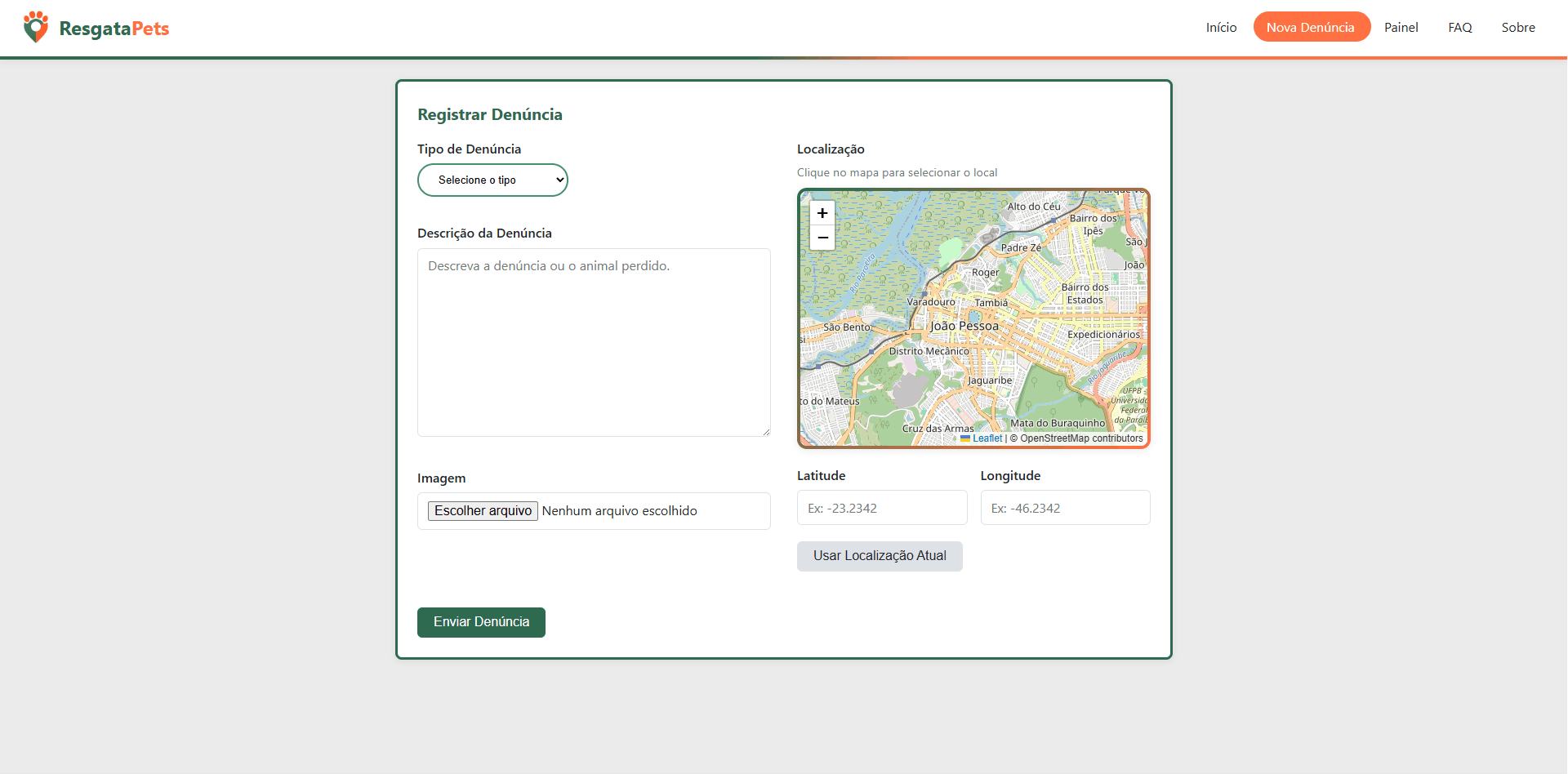Screen dimensions: 1568x774
Task: Click the ResgataPets brand name text
Action: [x=114, y=29]
